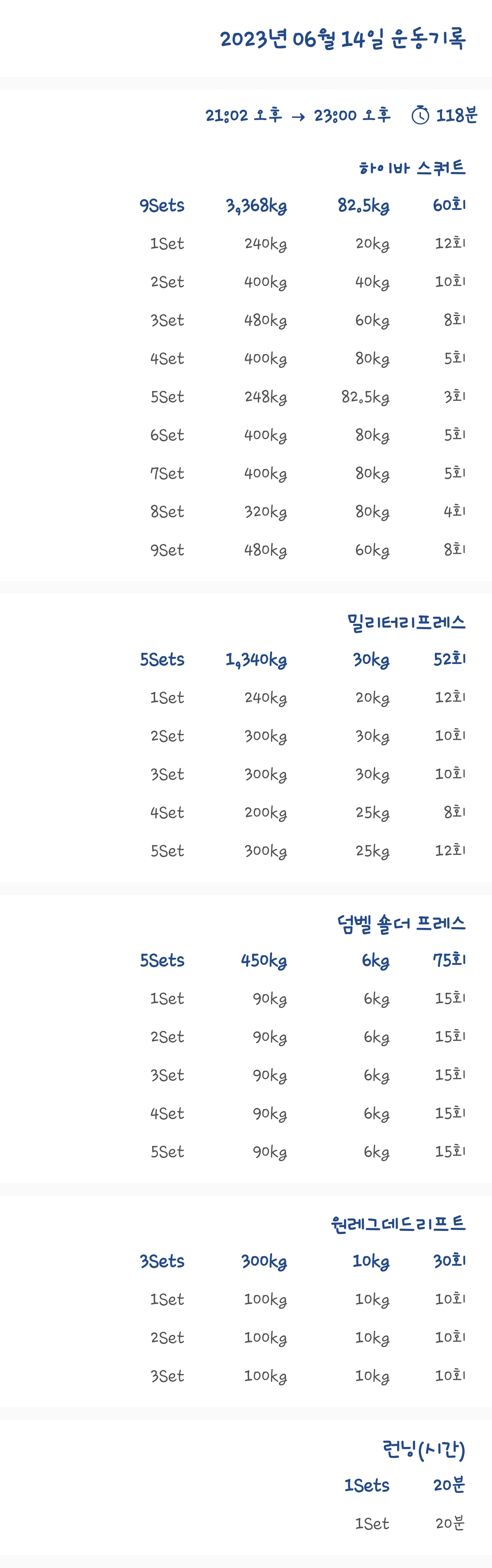
Task: Click the 1,340kg military press total
Action: [256, 660]
